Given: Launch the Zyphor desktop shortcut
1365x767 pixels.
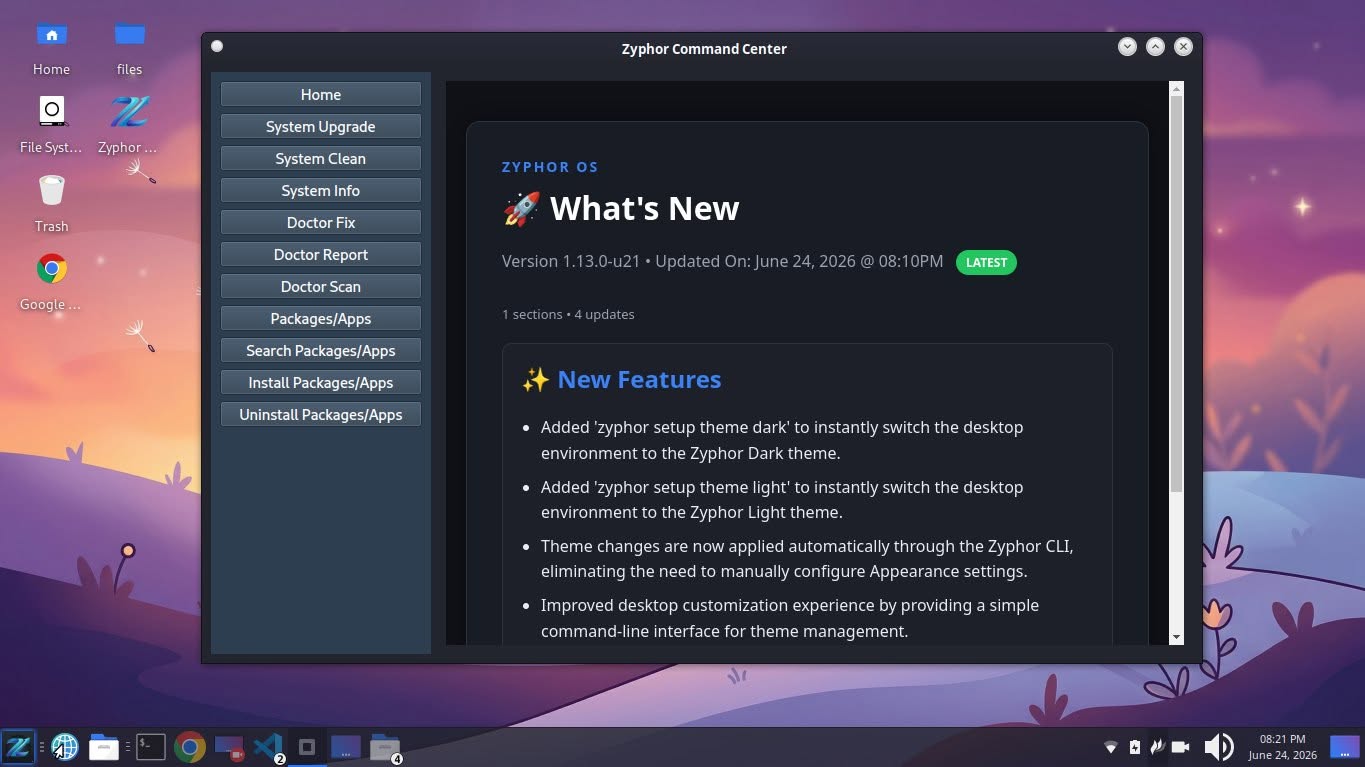Looking at the screenshot, I should coord(129,126).
